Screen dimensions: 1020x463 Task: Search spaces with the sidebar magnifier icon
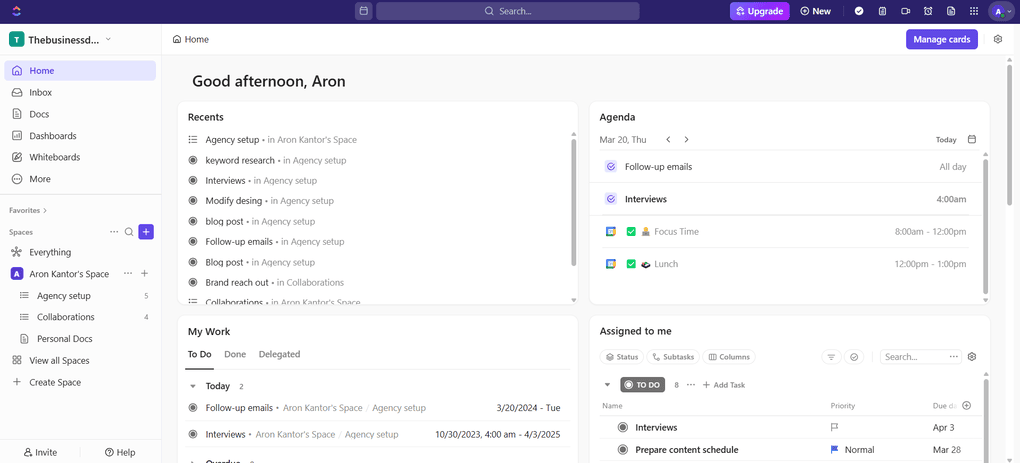click(129, 232)
